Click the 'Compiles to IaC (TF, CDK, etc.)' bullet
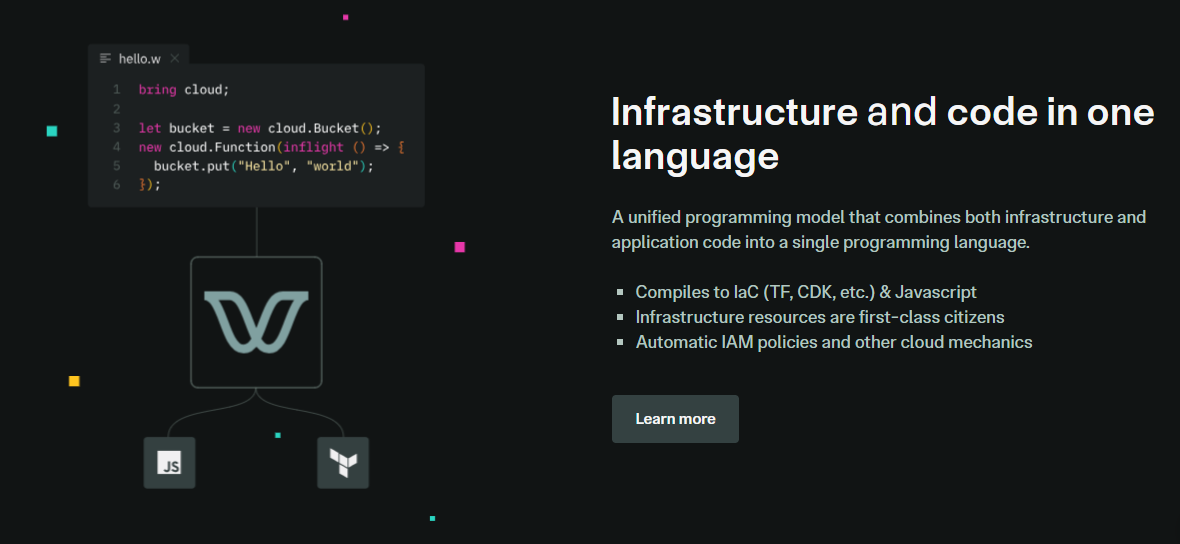This screenshot has height=544, width=1180. [x=806, y=292]
